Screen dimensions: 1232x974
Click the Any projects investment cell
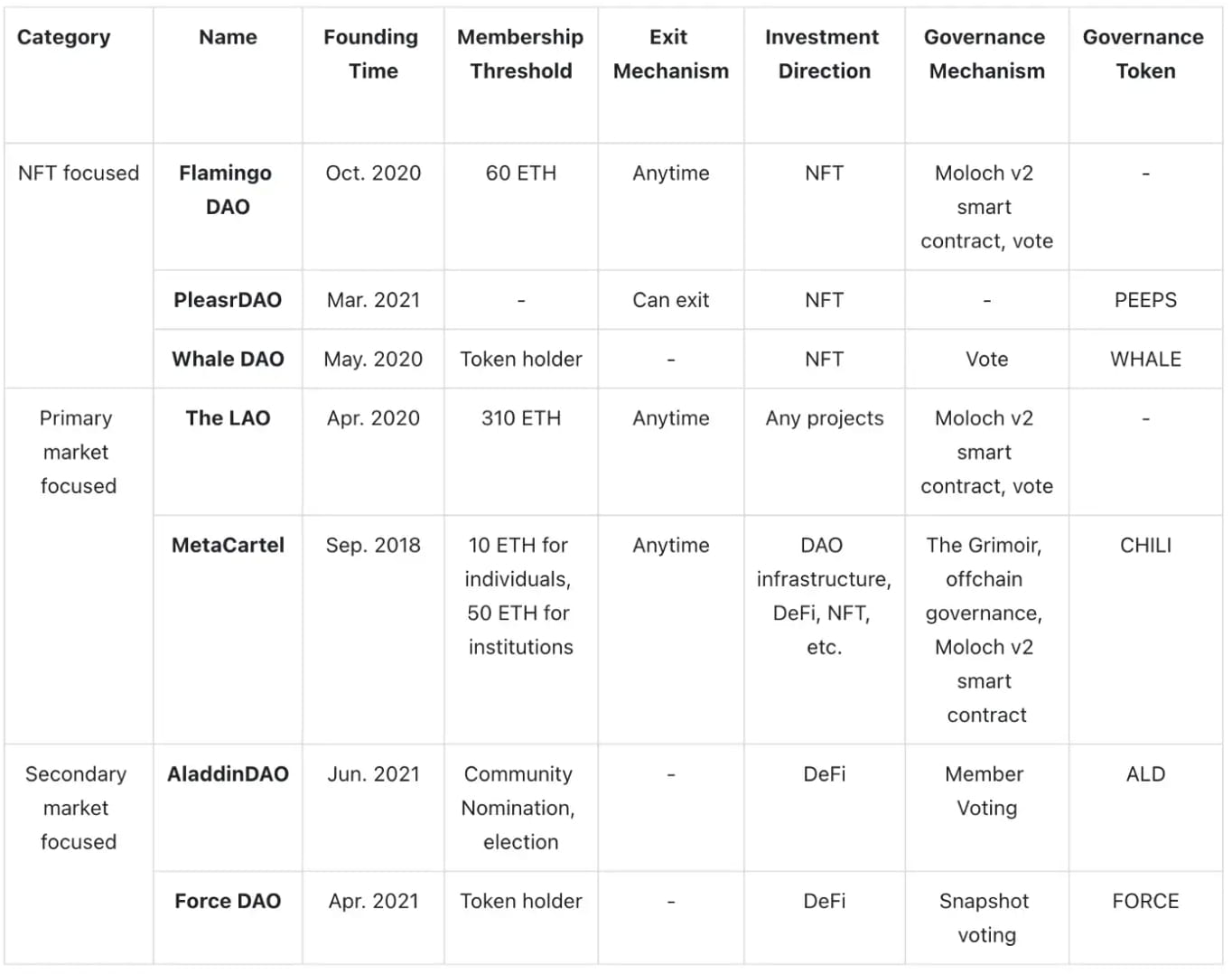(x=825, y=417)
